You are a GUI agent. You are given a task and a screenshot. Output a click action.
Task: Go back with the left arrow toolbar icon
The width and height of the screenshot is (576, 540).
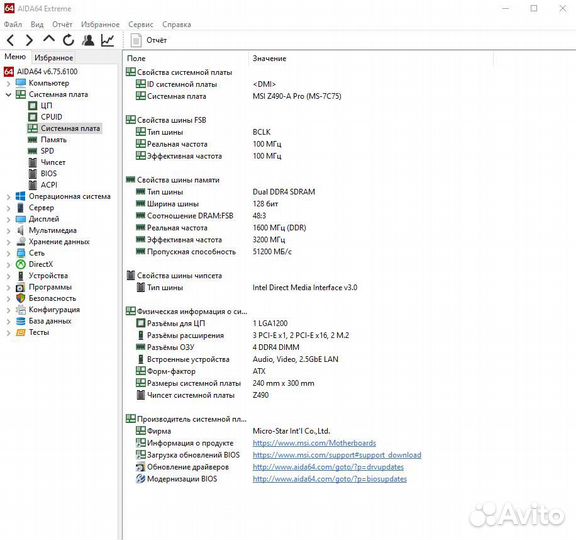pyautogui.click(x=11, y=40)
